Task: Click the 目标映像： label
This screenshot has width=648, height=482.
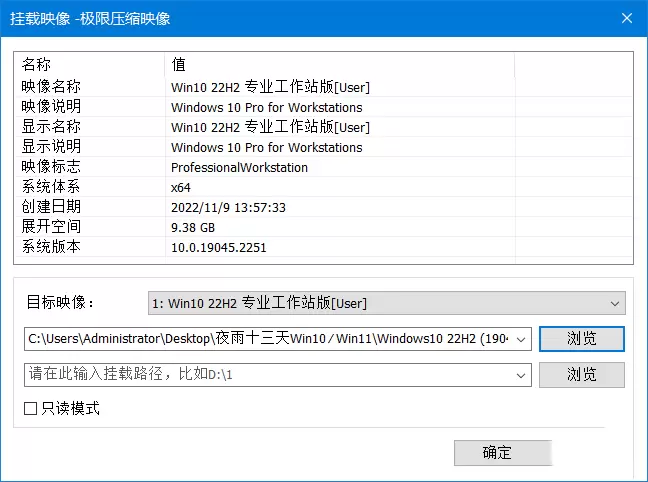Action: (x=60, y=302)
